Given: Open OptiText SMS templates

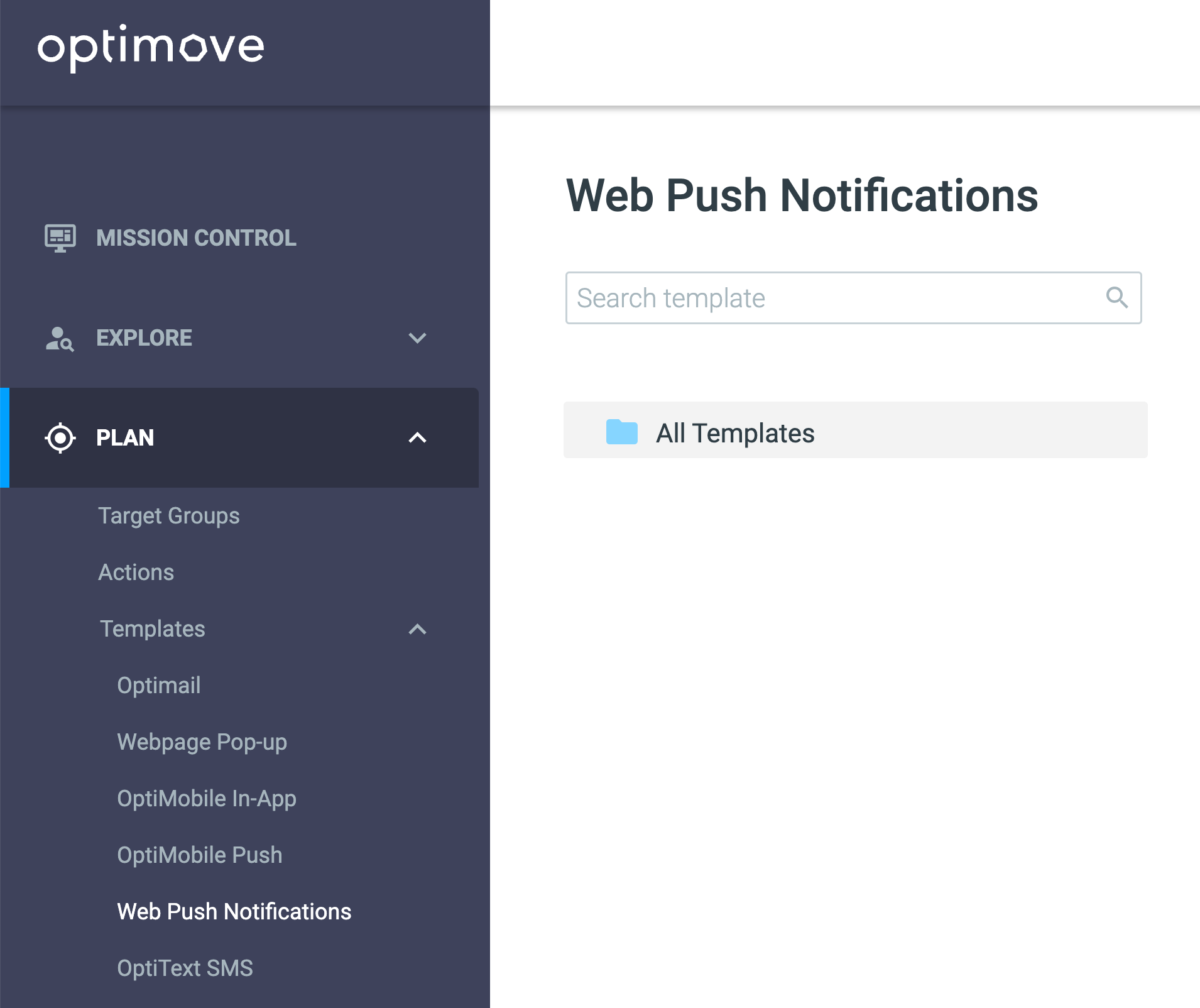Looking at the screenshot, I should tap(185, 968).
